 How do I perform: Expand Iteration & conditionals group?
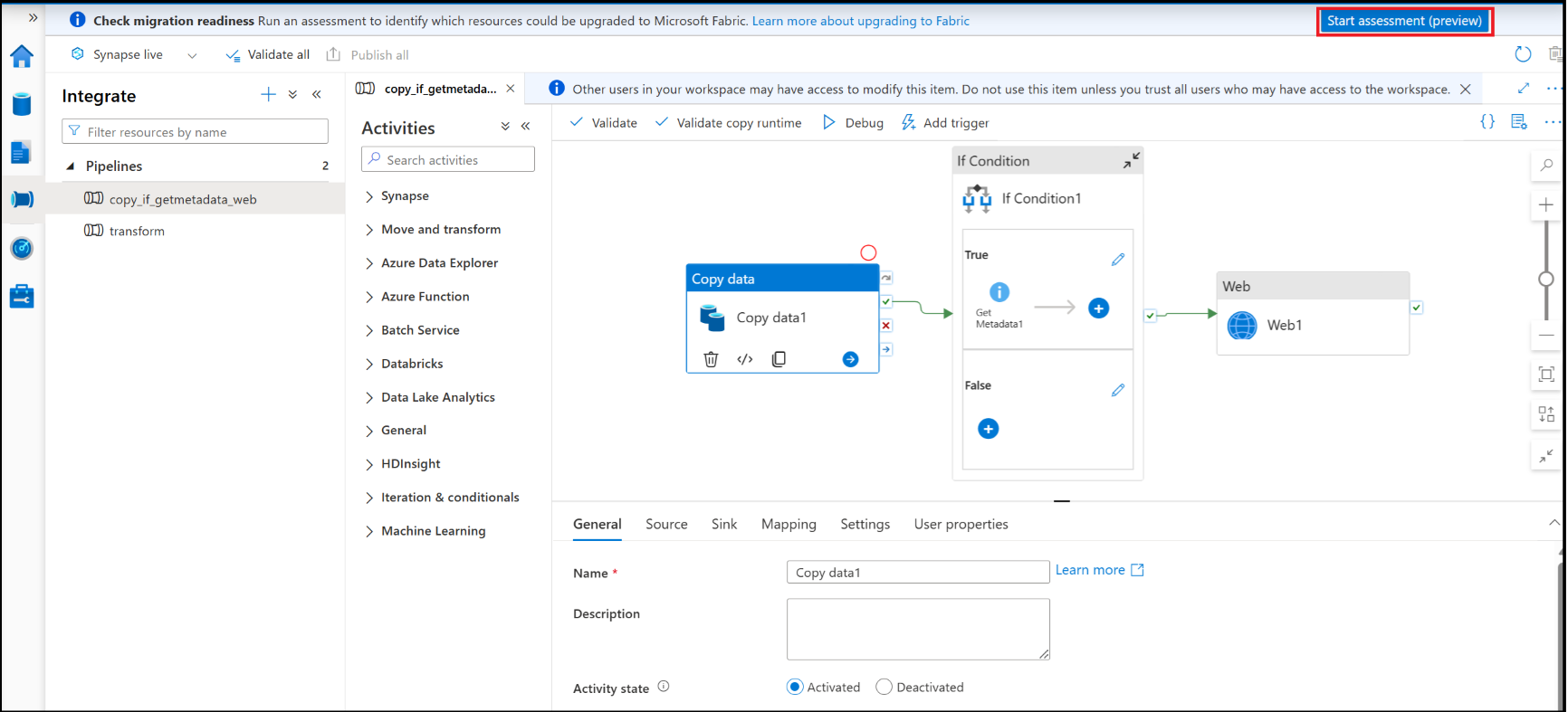pyautogui.click(x=369, y=498)
